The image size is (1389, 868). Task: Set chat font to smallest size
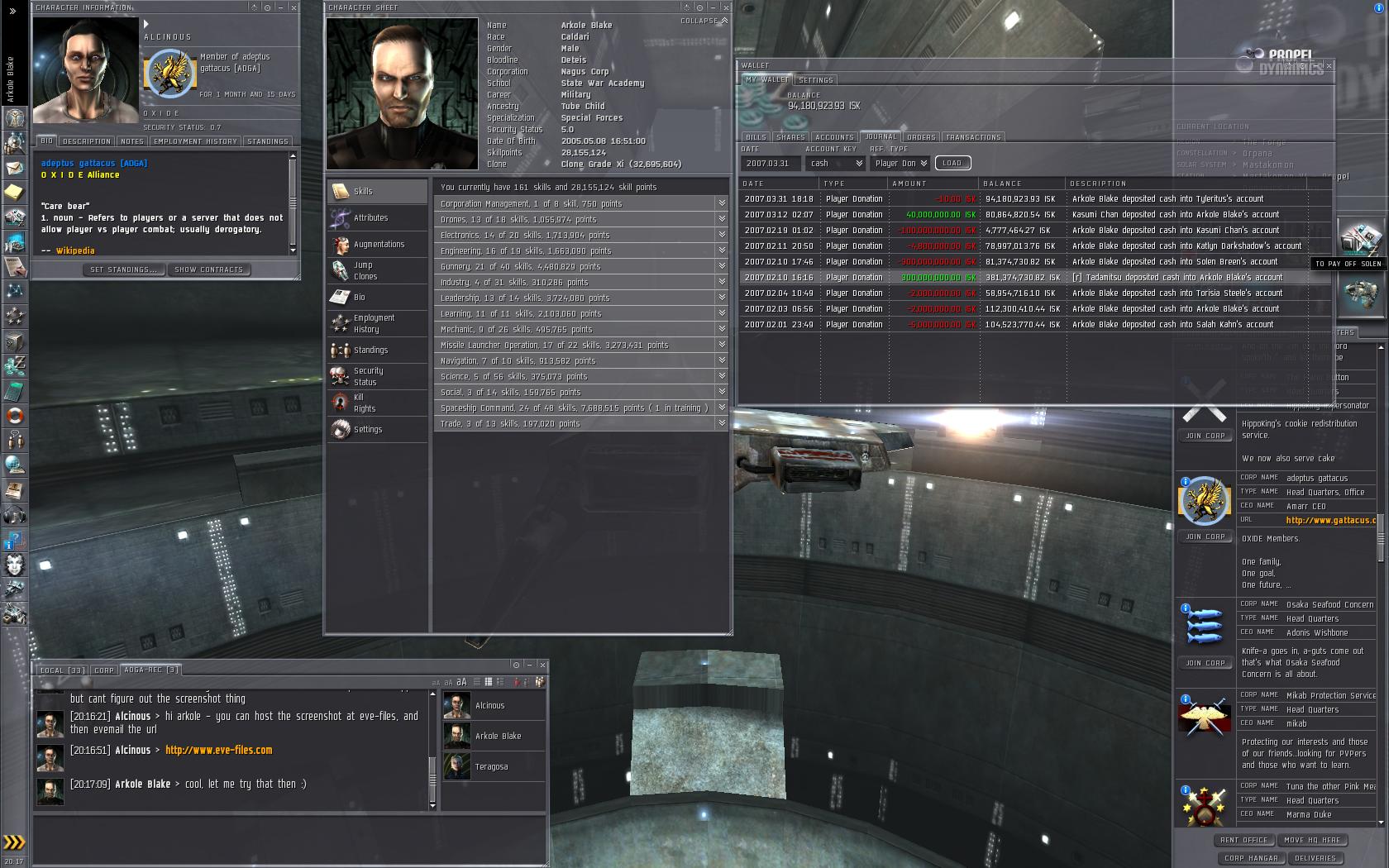[x=436, y=683]
